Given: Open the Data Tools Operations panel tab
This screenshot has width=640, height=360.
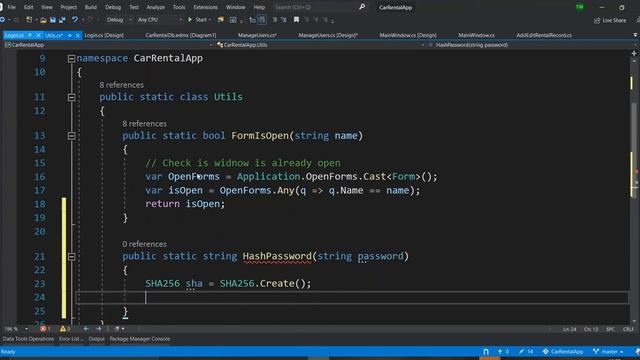Looking at the screenshot, I should click(x=28, y=339).
